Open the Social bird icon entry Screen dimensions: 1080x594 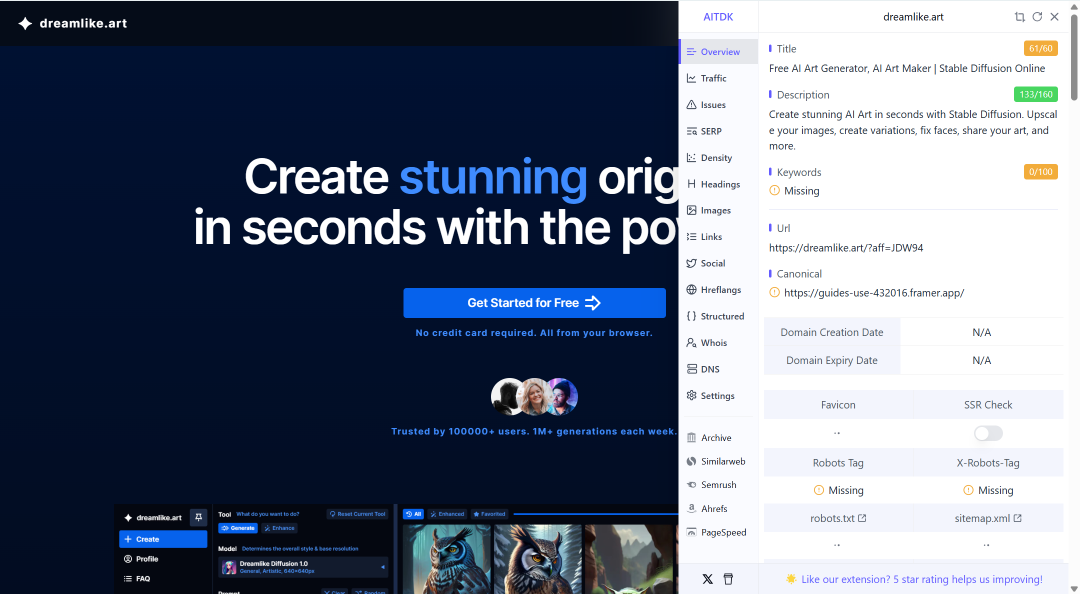(x=692, y=263)
